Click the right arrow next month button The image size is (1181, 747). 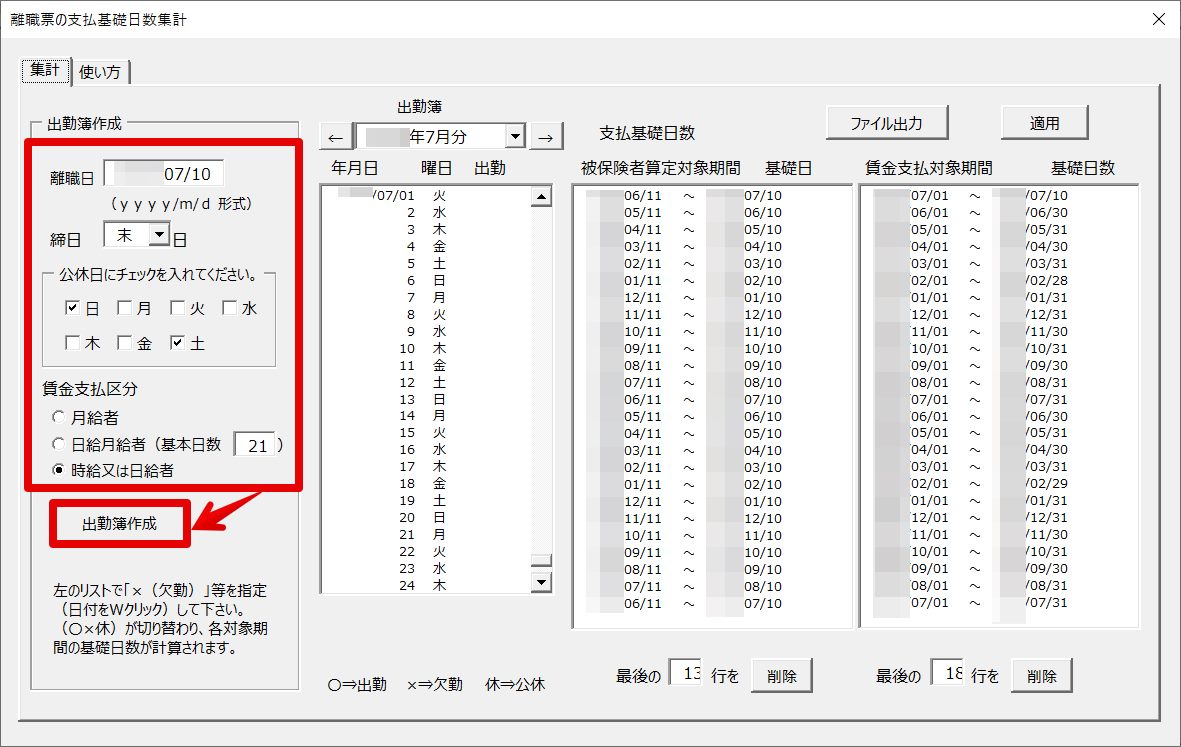pyautogui.click(x=546, y=137)
